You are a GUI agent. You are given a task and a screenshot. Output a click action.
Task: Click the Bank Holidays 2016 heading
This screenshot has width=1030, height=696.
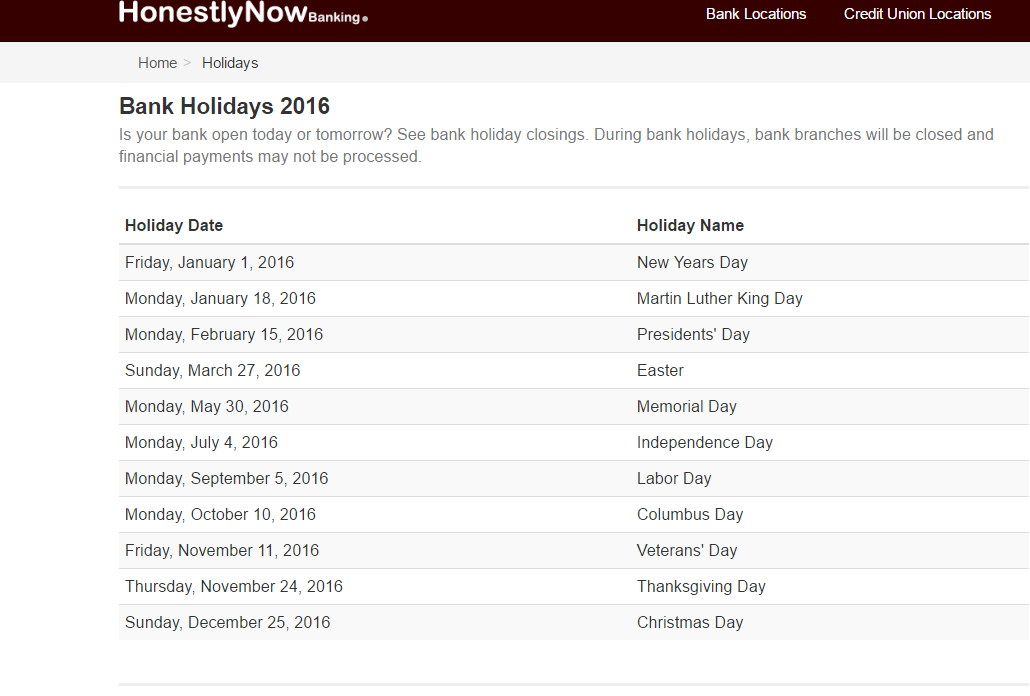(225, 106)
